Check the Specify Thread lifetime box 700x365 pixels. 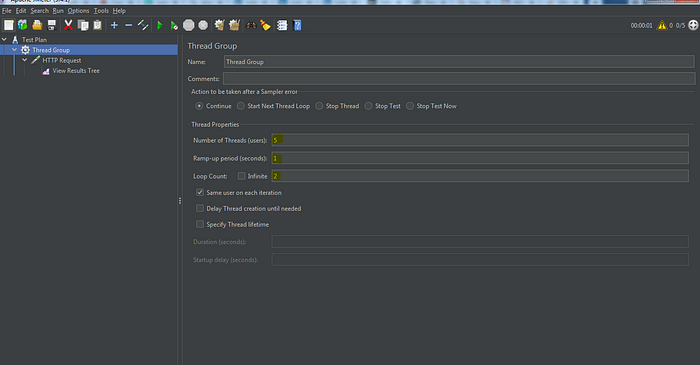click(x=200, y=224)
